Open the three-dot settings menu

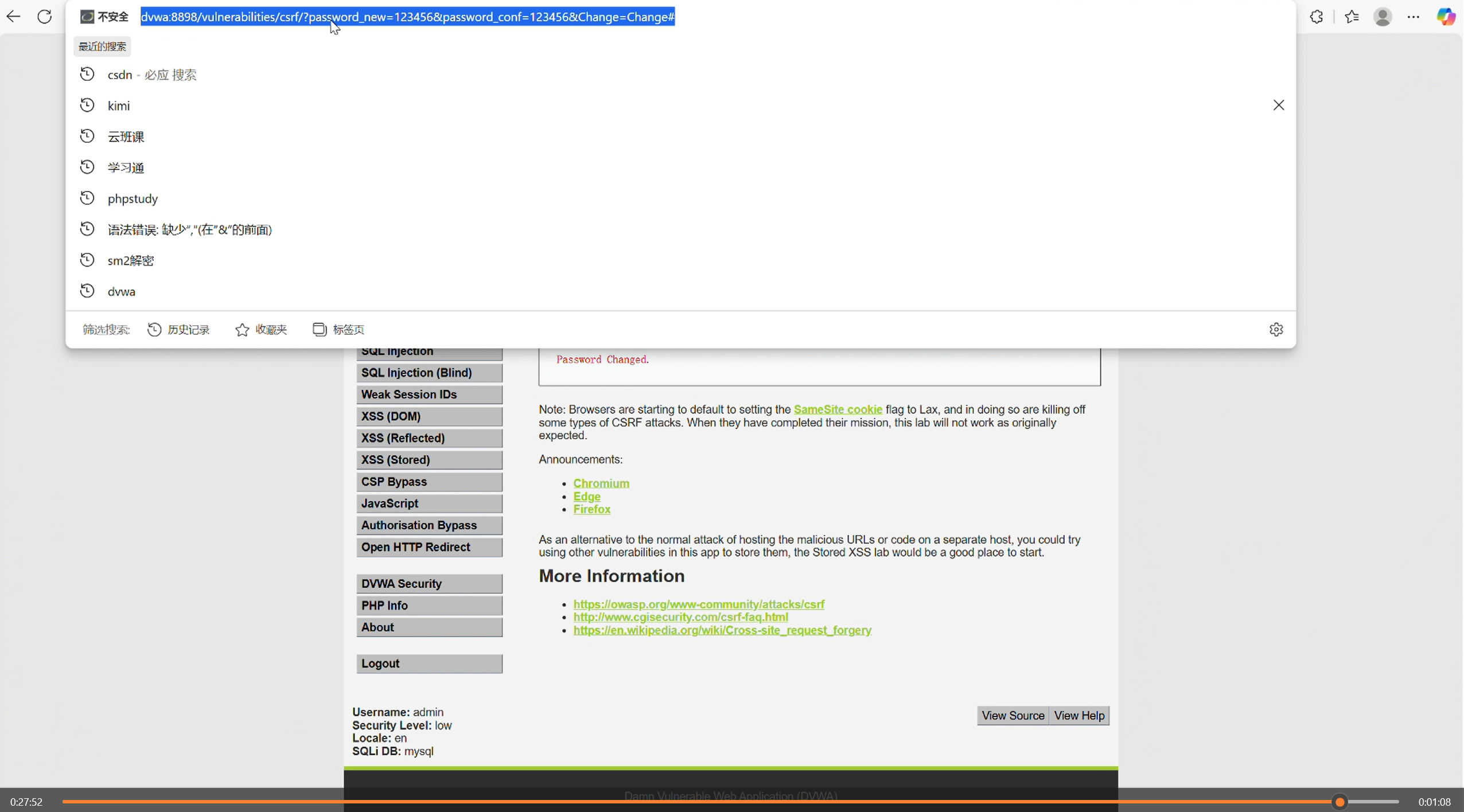[x=1414, y=17]
